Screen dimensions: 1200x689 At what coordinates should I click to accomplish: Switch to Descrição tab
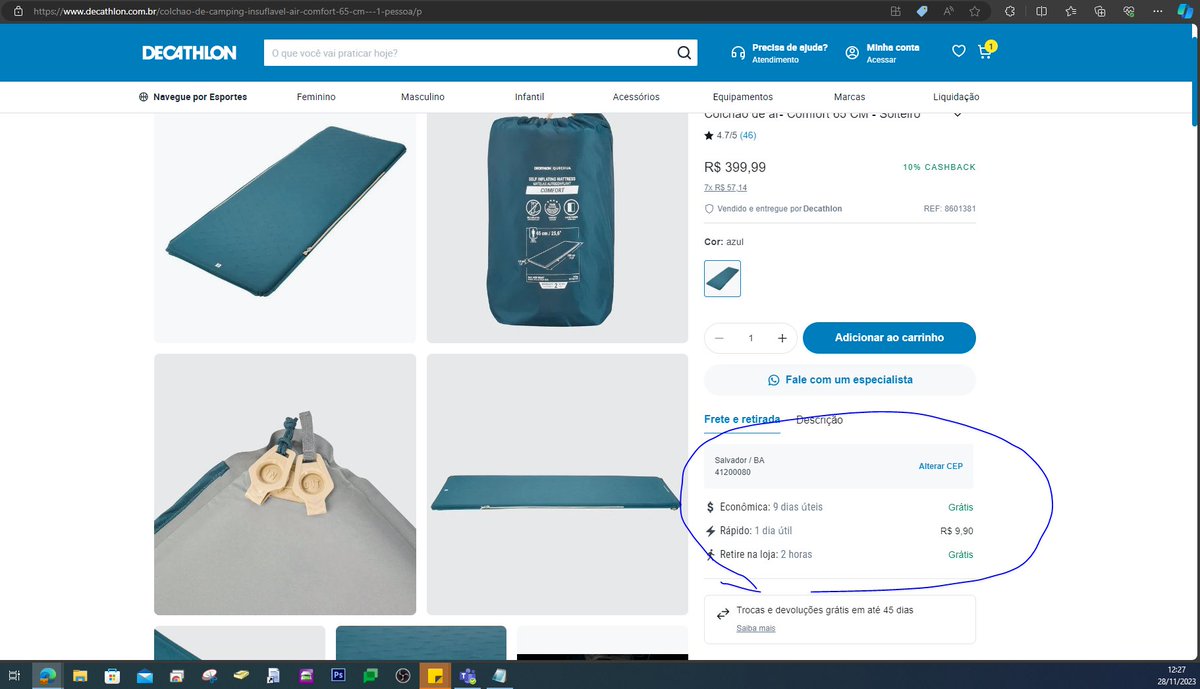coord(819,420)
